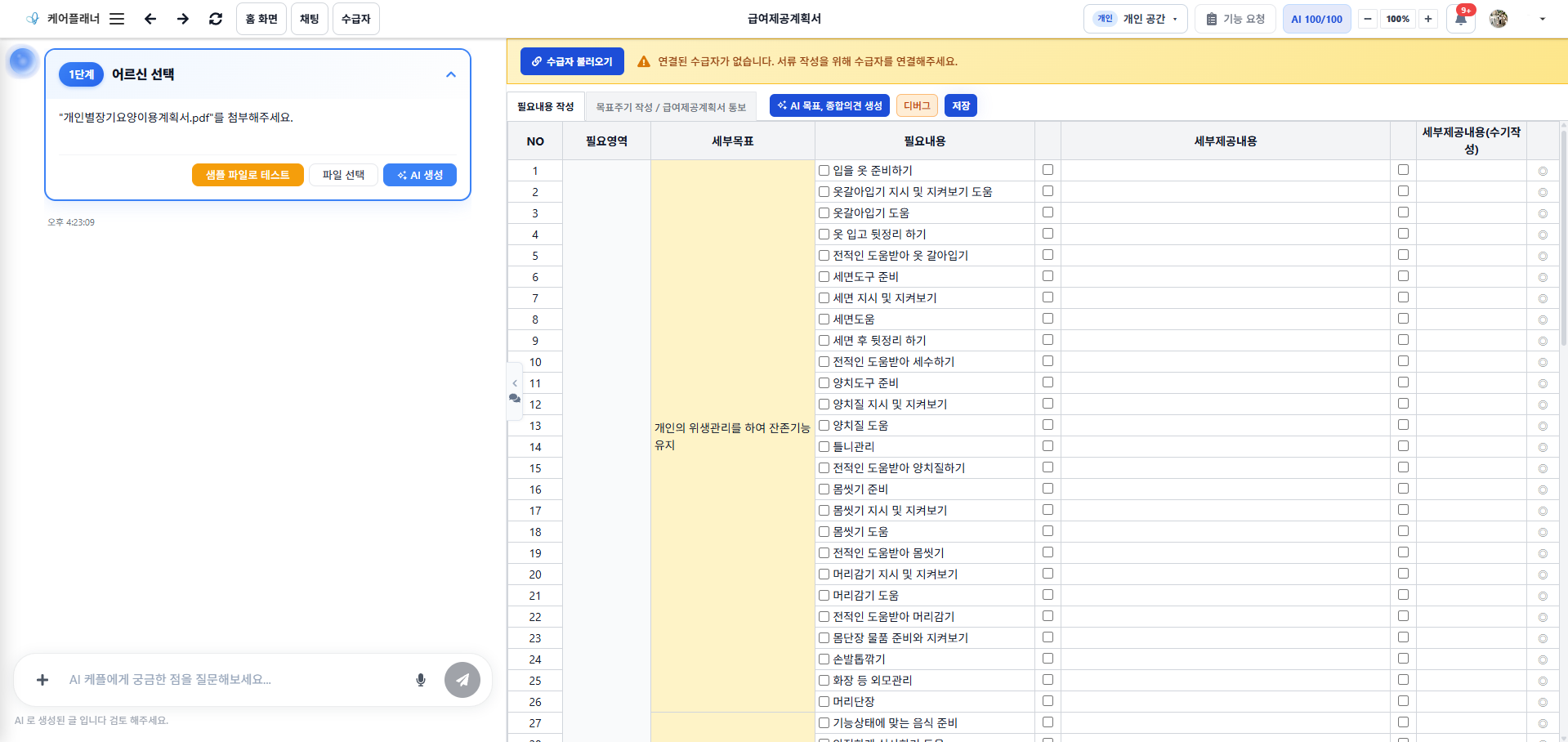Click the 개인의 위생관리를 하여 잔존기능 유지 cell
This screenshot has width=1568, height=742.
[x=733, y=436]
